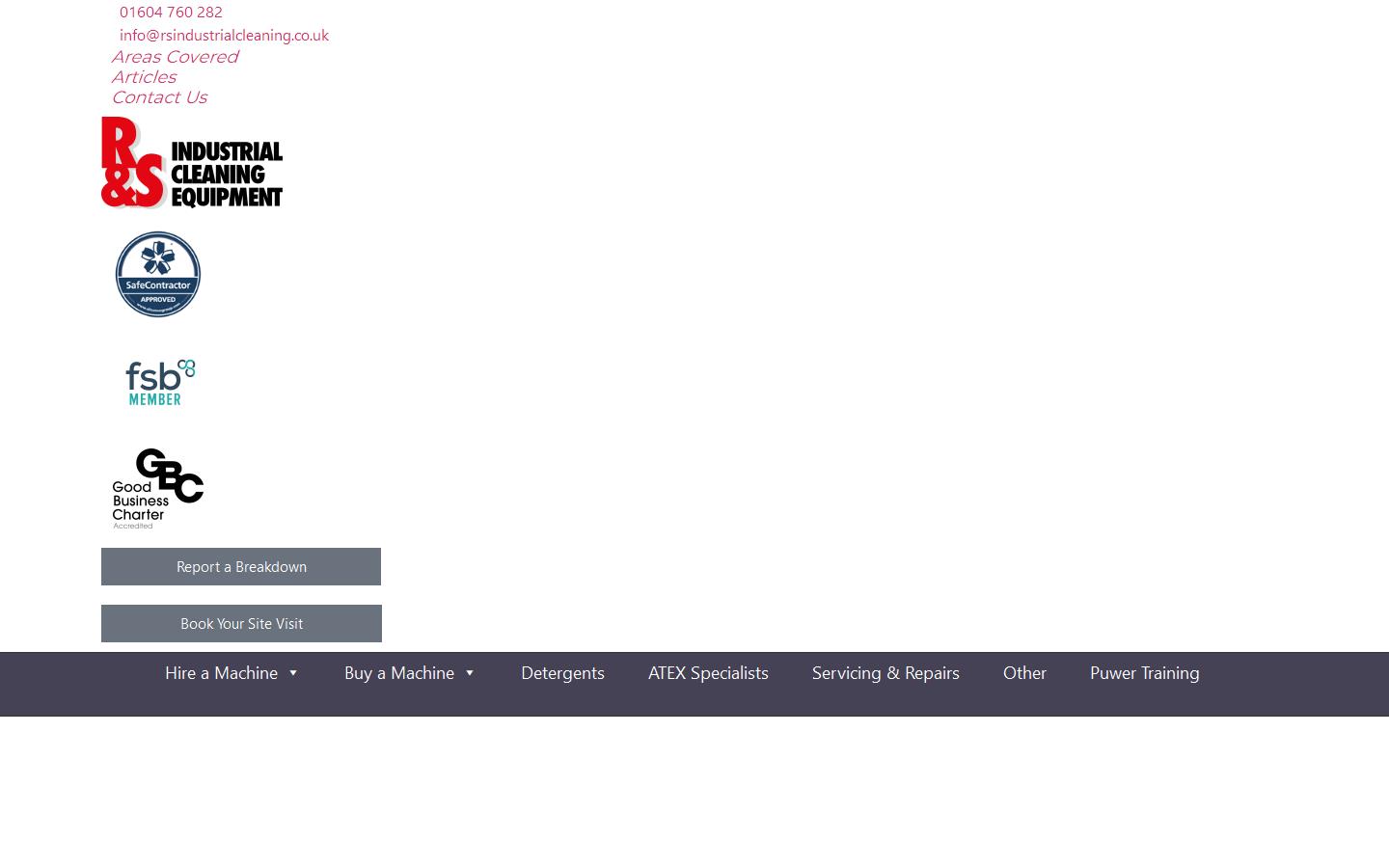
Task: Click the Book Your Site Visit button
Action: [241, 624]
